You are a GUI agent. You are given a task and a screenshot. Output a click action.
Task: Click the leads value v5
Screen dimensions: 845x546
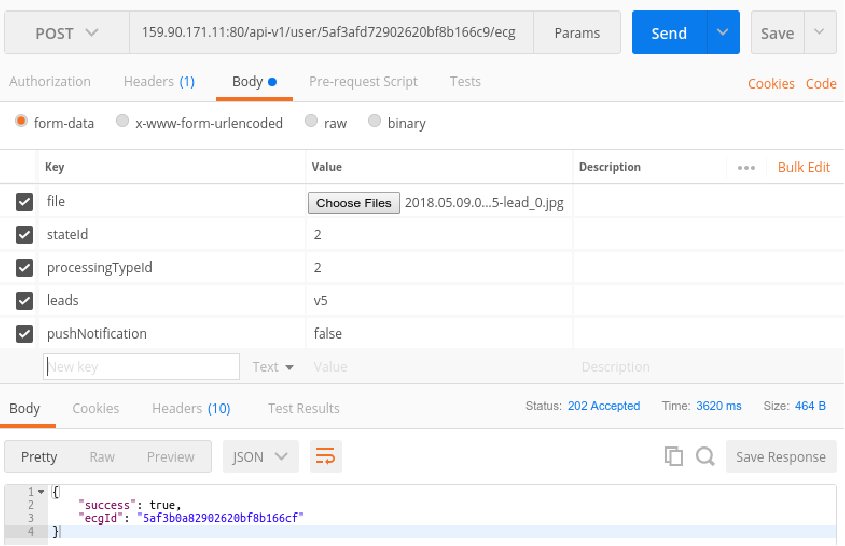pyautogui.click(x=320, y=301)
